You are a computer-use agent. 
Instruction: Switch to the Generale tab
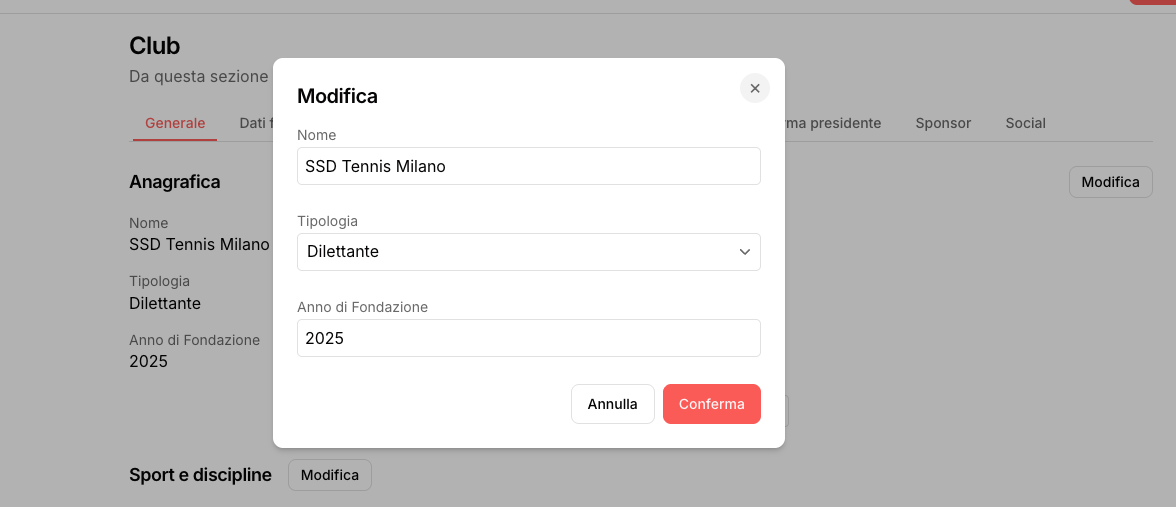pyautogui.click(x=175, y=123)
